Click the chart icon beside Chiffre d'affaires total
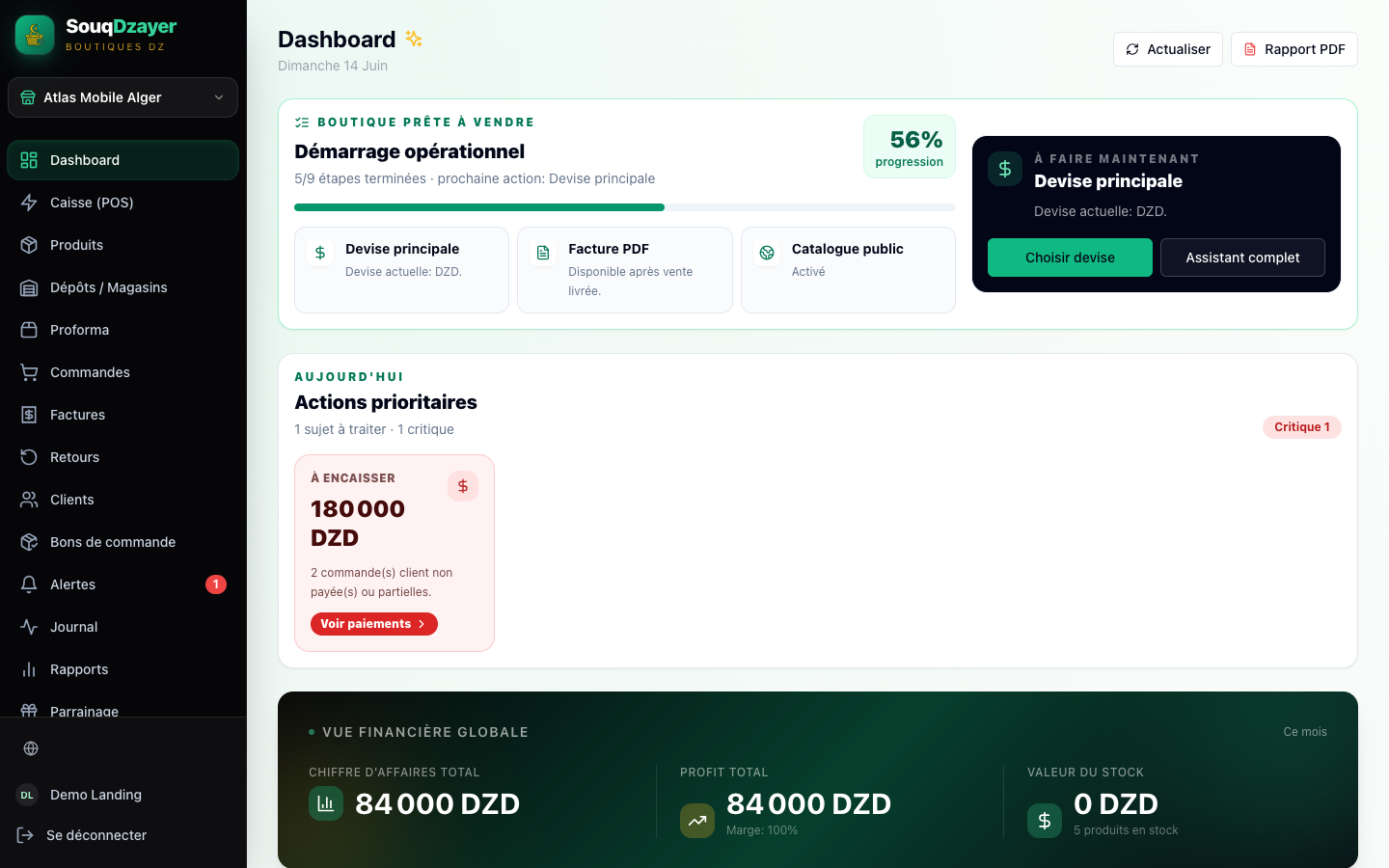 coord(326,803)
